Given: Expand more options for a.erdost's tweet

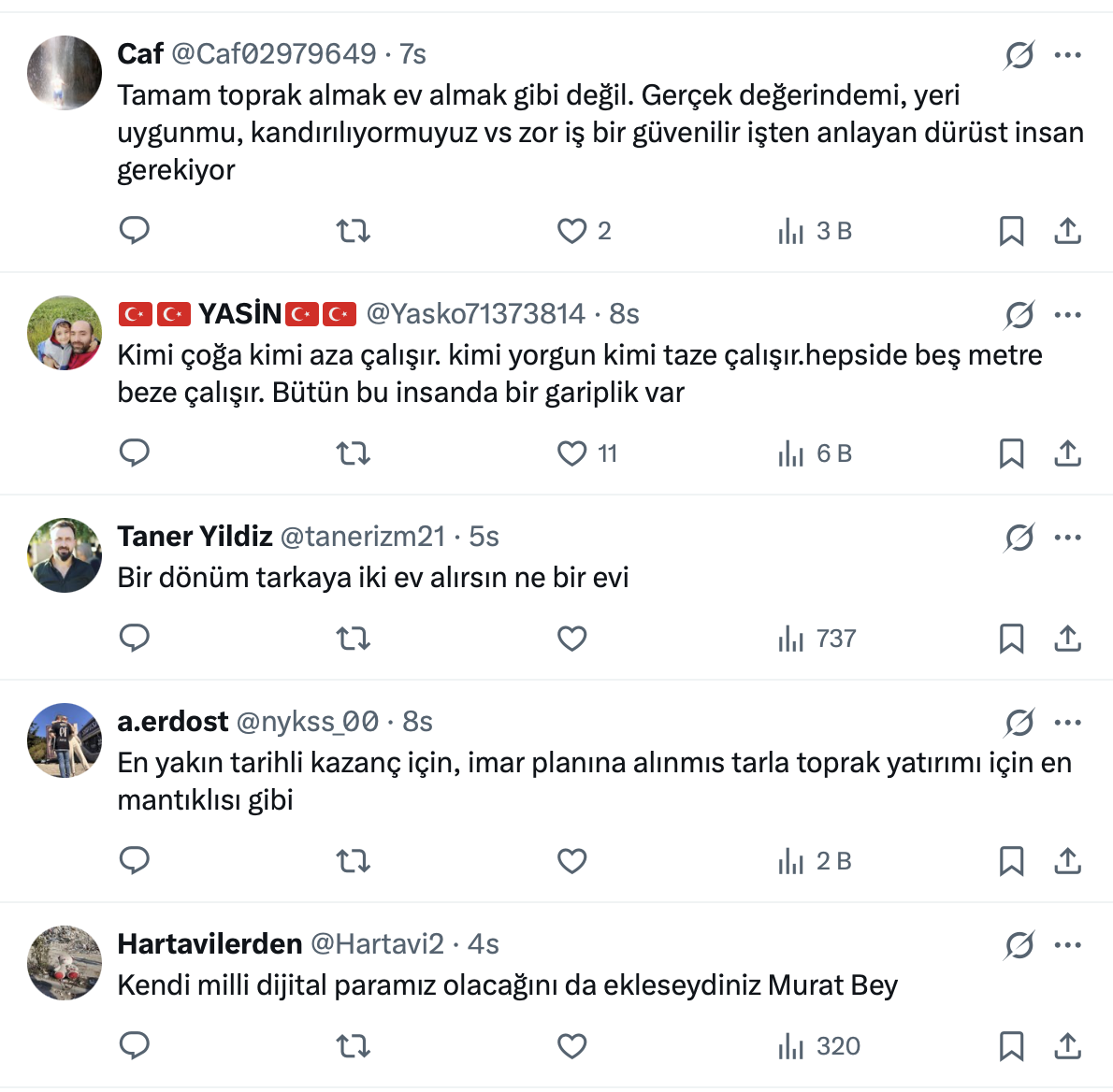Looking at the screenshot, I should click(1067, 723).
